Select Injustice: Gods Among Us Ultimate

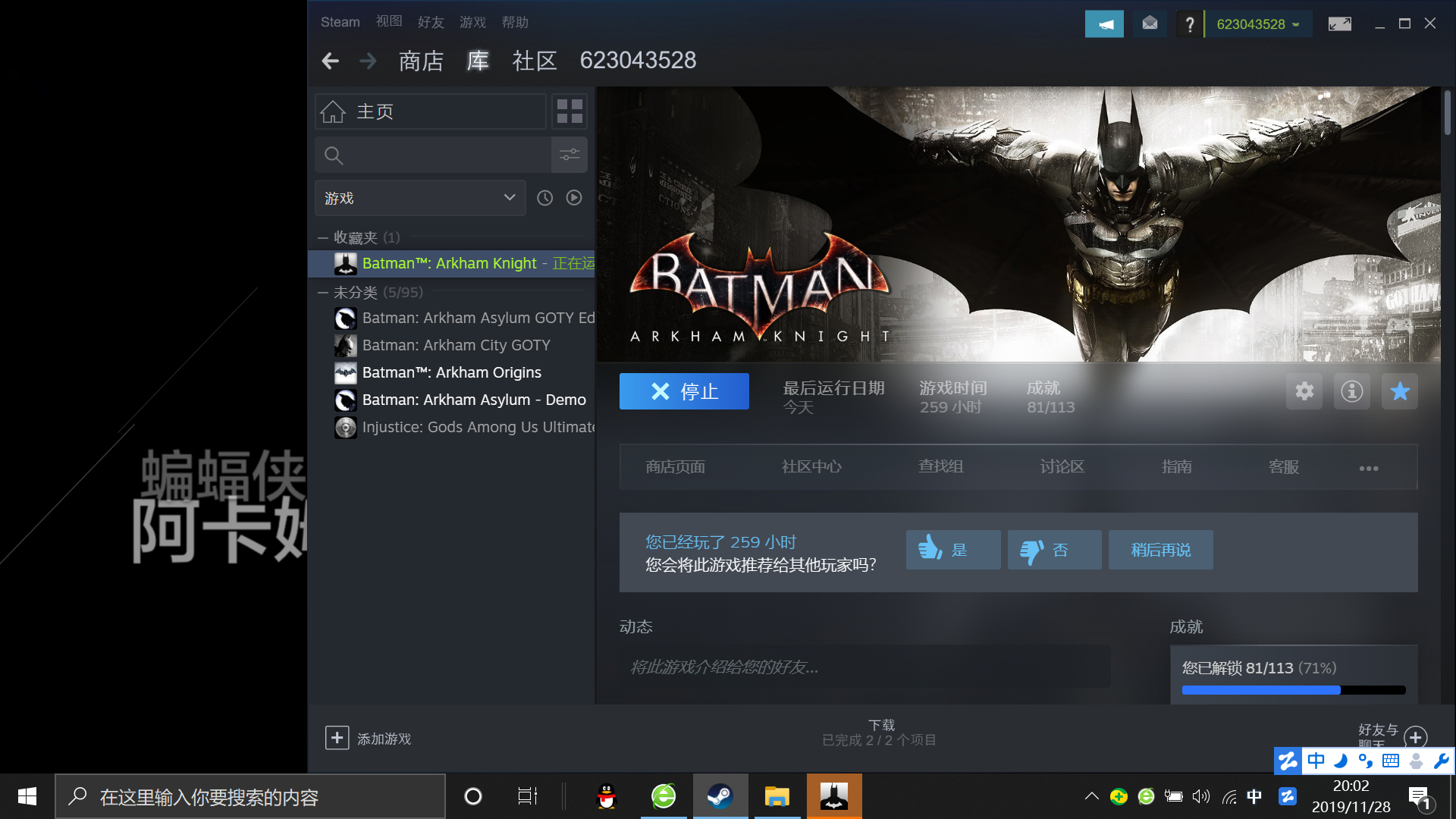point(452,427)
